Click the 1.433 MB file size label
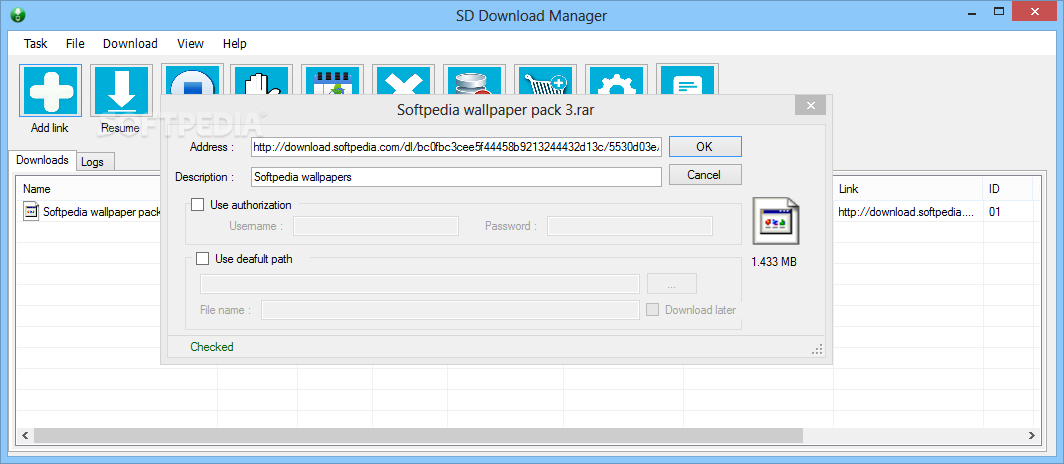 click(x=774, y=262)
